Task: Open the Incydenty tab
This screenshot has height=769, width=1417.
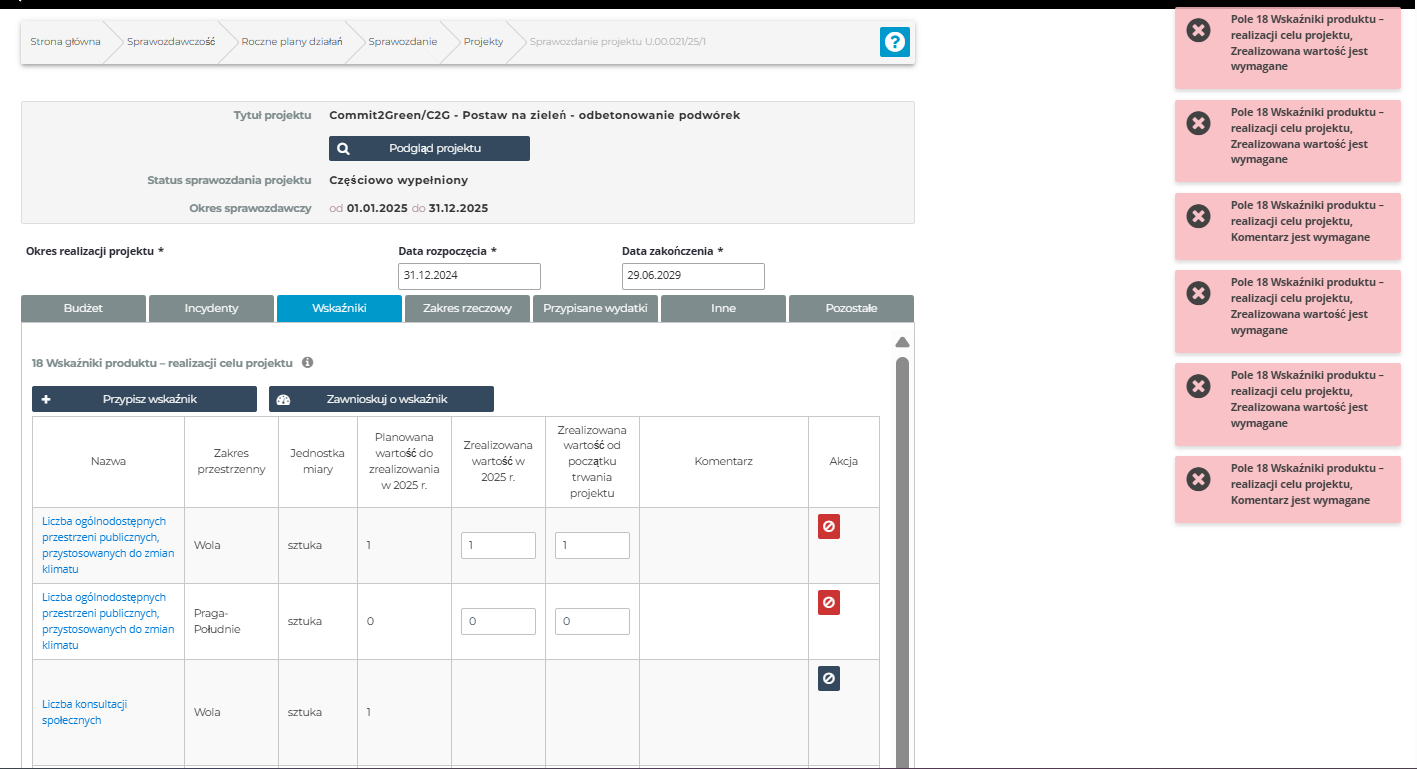Action: (211, 308)
